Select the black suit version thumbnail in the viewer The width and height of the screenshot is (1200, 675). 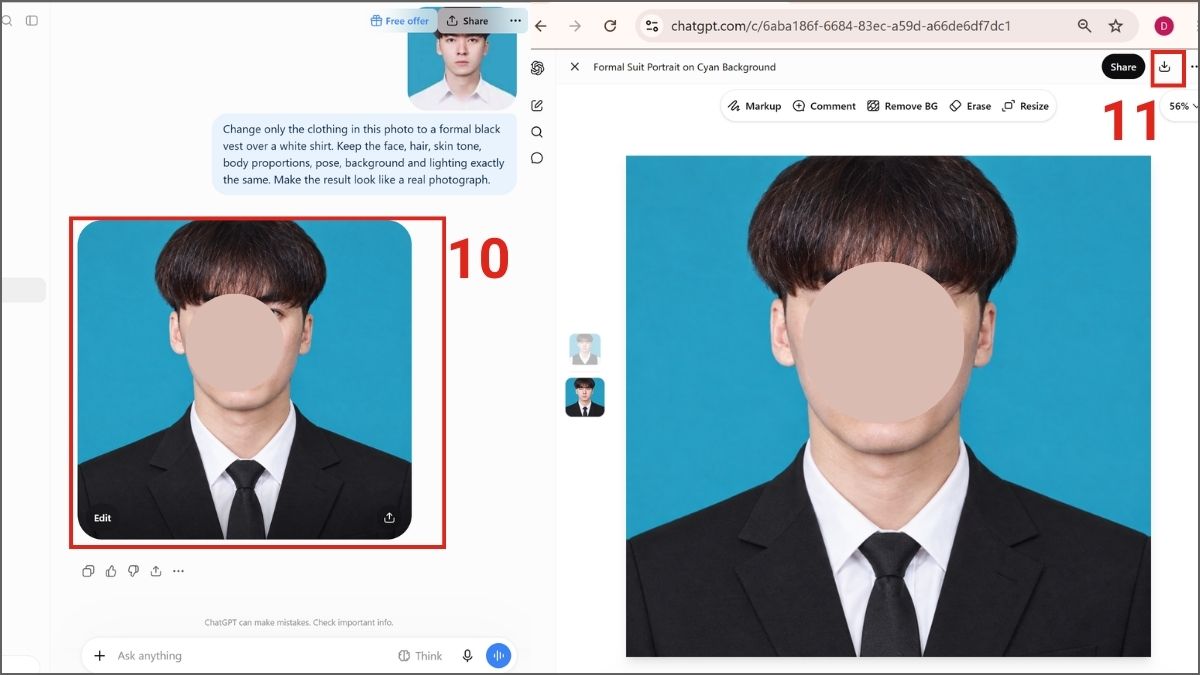coord(585,397)
